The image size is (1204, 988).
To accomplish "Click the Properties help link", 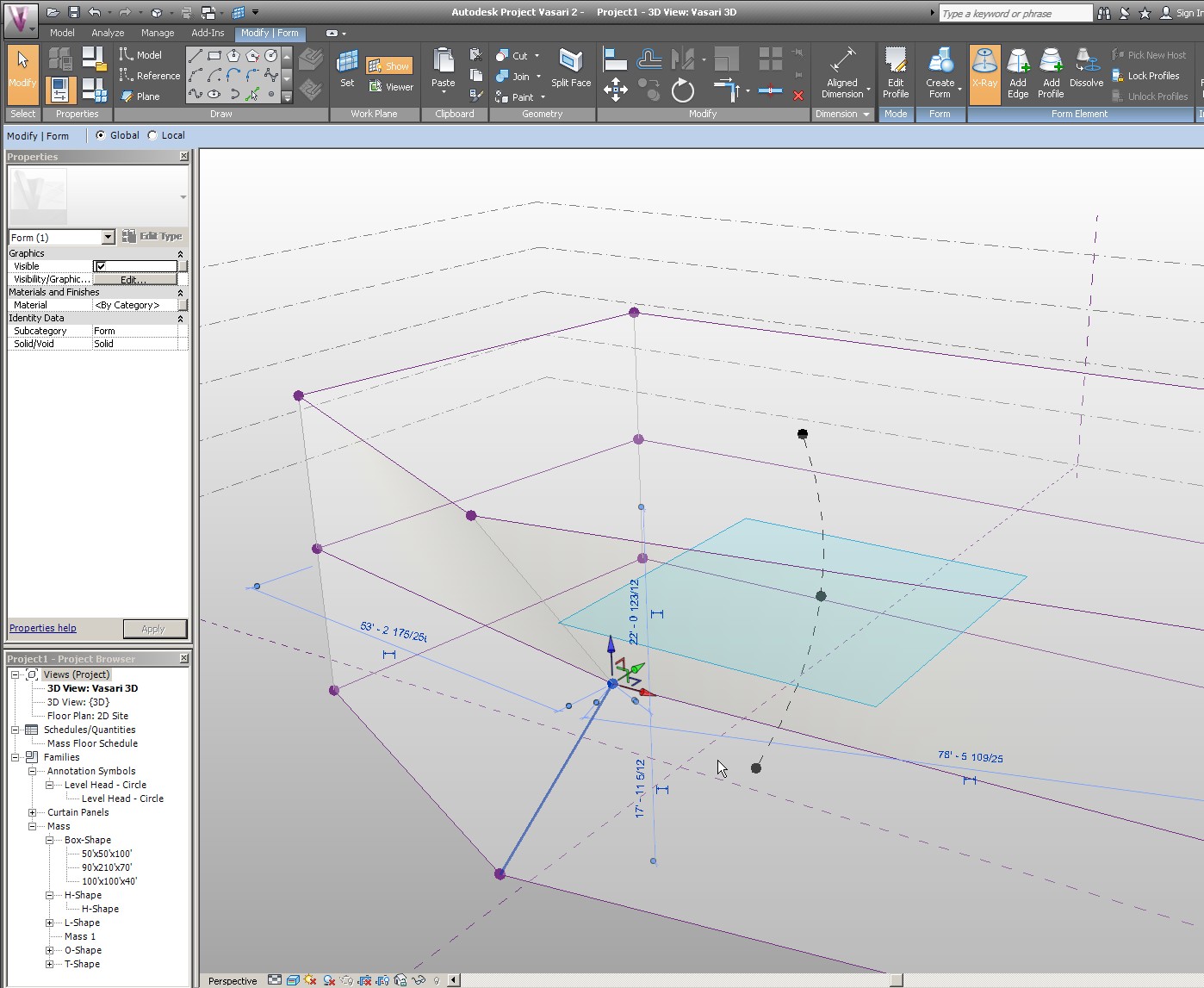I will [x=42, y=628].
